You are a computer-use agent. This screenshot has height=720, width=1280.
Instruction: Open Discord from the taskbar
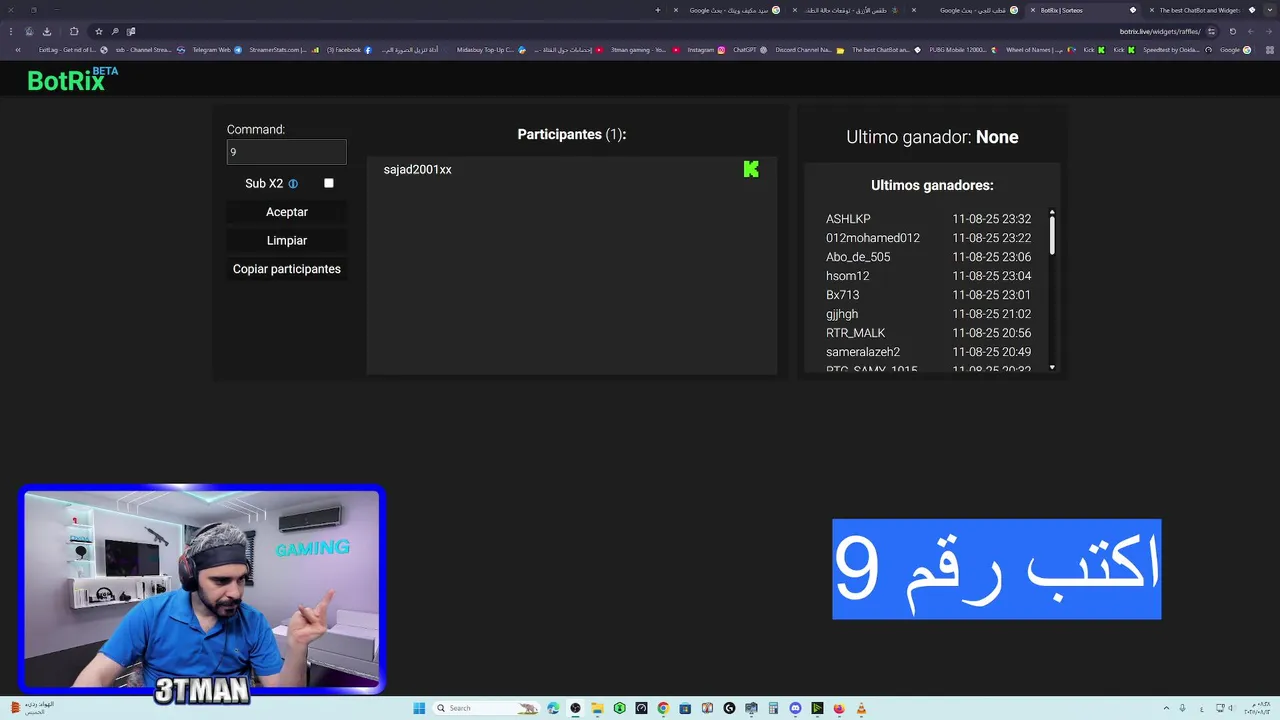pyautogui.click(x=795, y=708)
